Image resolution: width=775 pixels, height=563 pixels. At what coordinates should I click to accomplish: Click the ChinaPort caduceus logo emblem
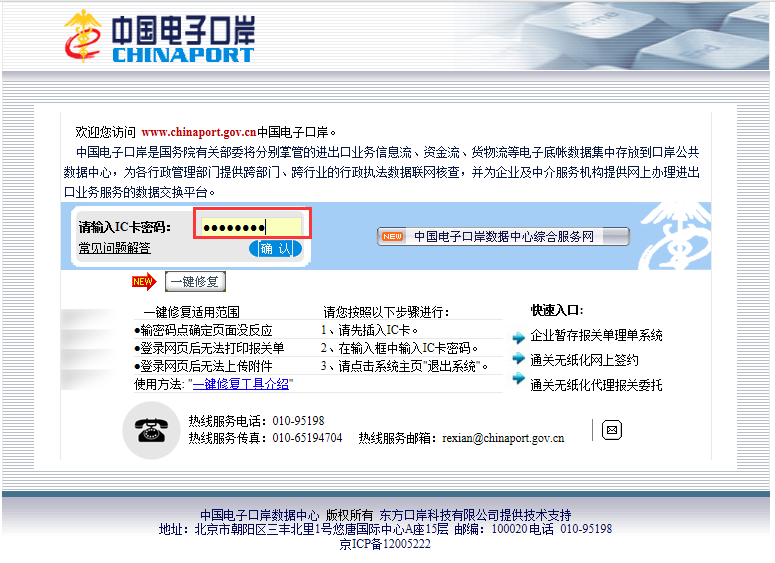pyautogui.click(x=83, y=36)
